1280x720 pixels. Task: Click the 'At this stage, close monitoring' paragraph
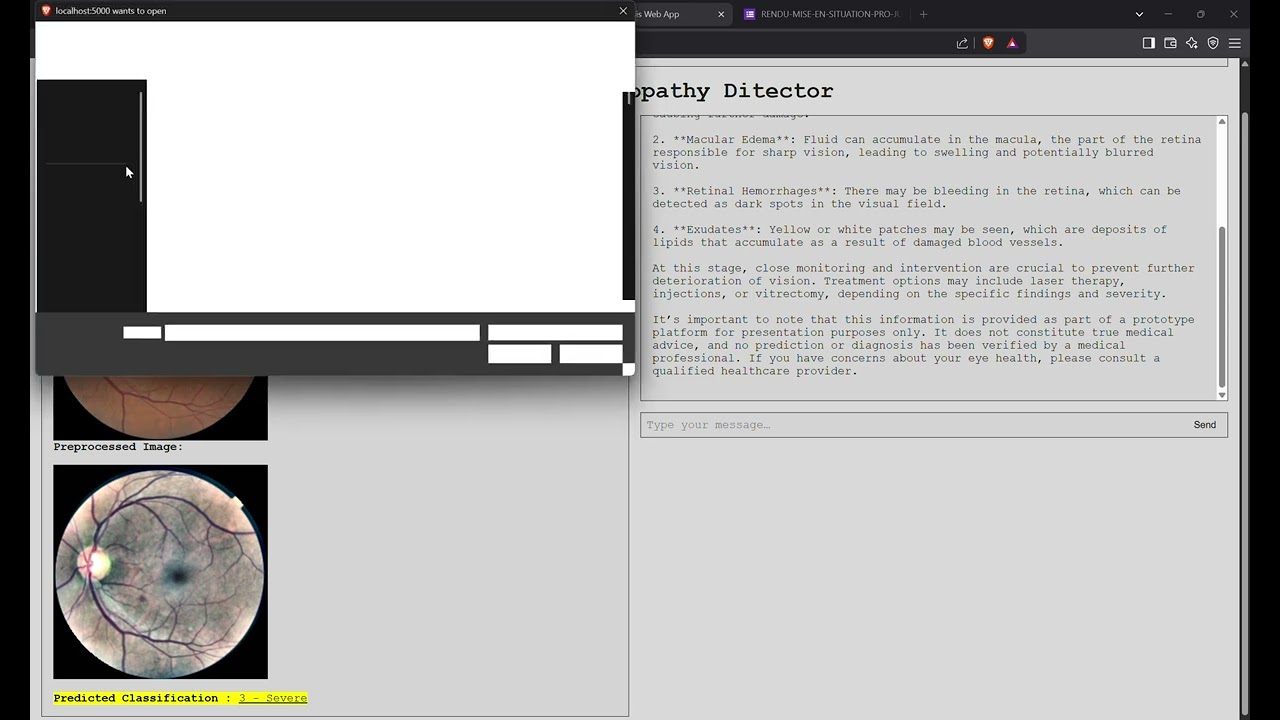[923, 281]
